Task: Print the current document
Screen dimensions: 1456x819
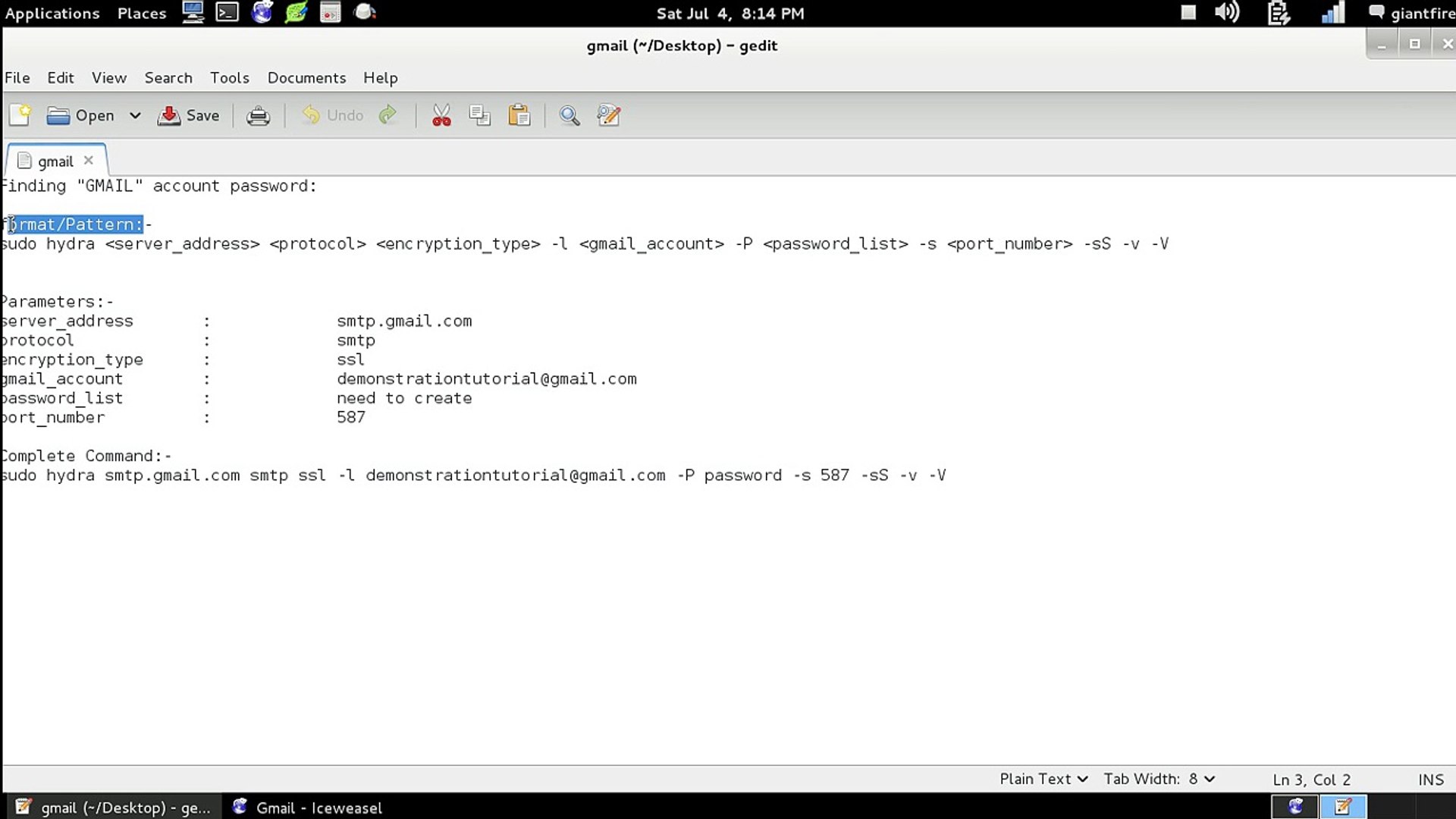Action: tap(258, 115)
